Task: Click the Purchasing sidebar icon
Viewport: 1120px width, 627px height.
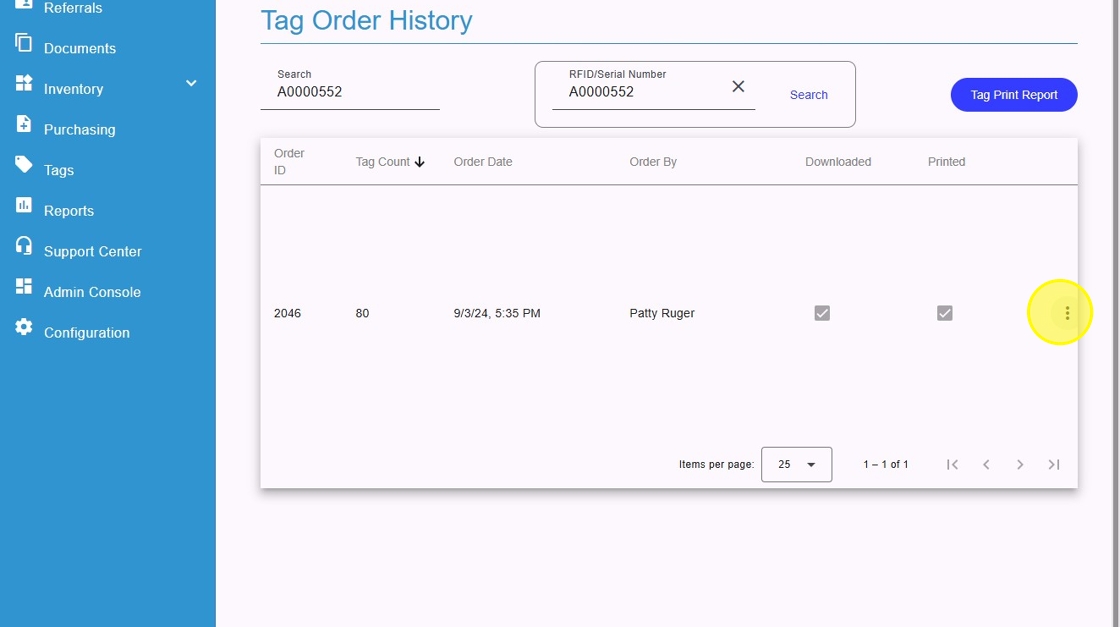Action: tap(24, 124)
